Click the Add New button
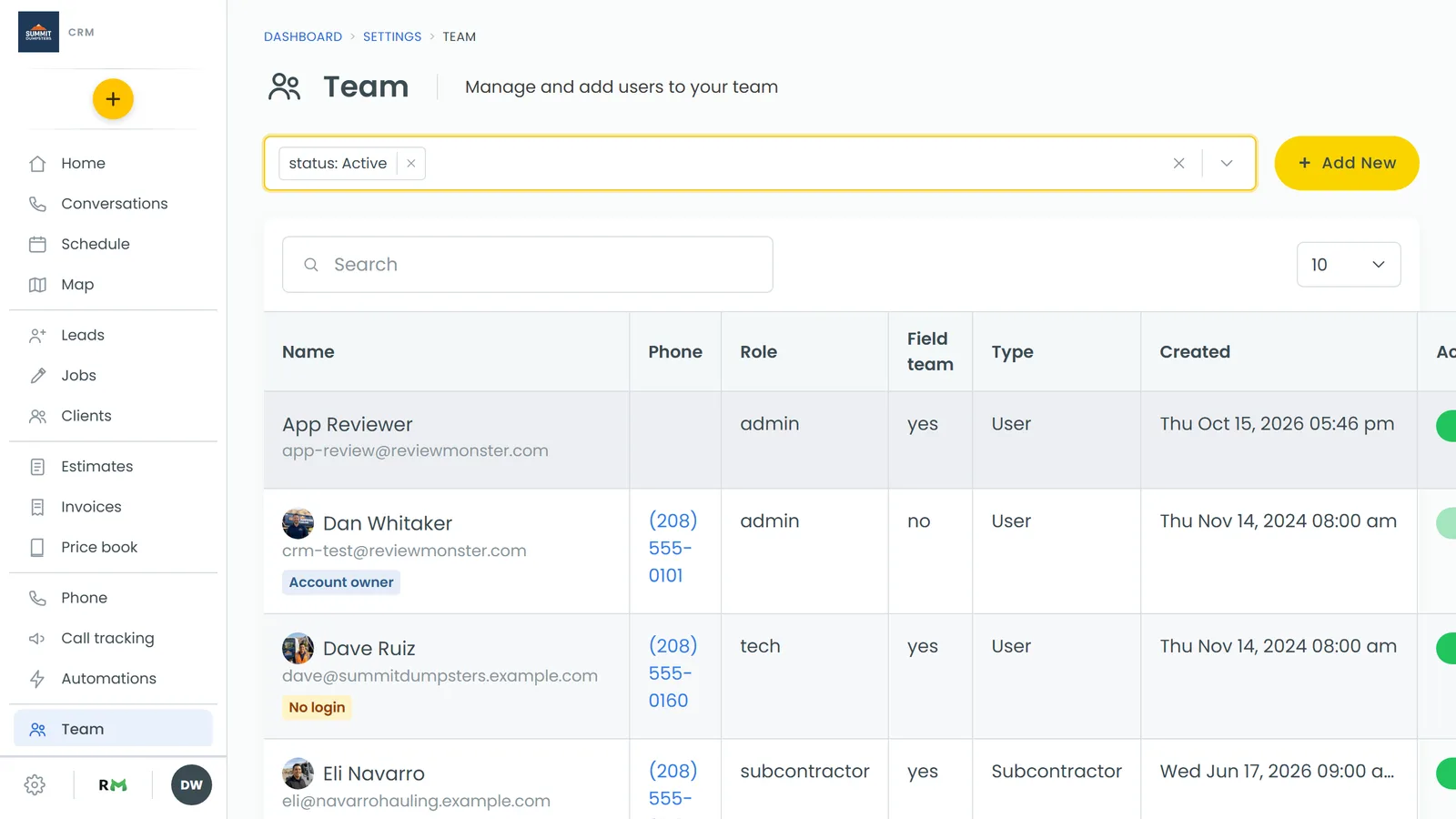Viewport: 1456px width, 819px height. click(x=1347, y=164)
